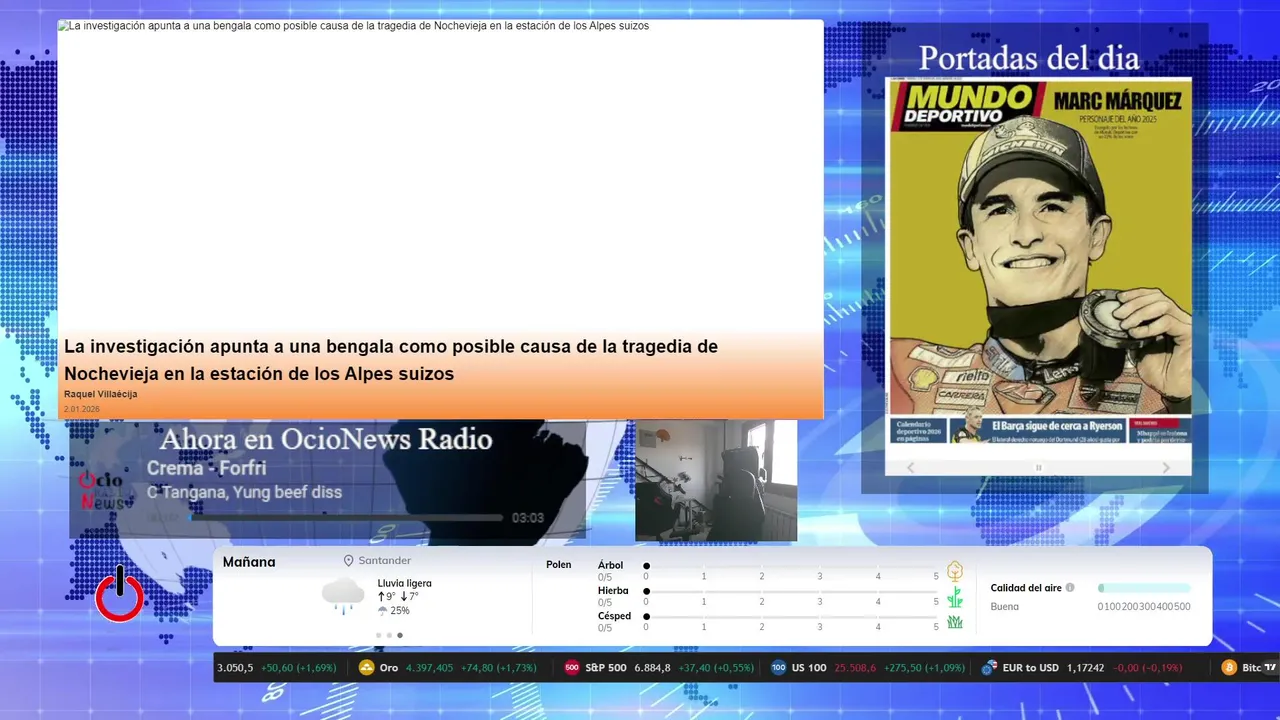
Task: Click the Polen section label
Action: tap(559, 565)
